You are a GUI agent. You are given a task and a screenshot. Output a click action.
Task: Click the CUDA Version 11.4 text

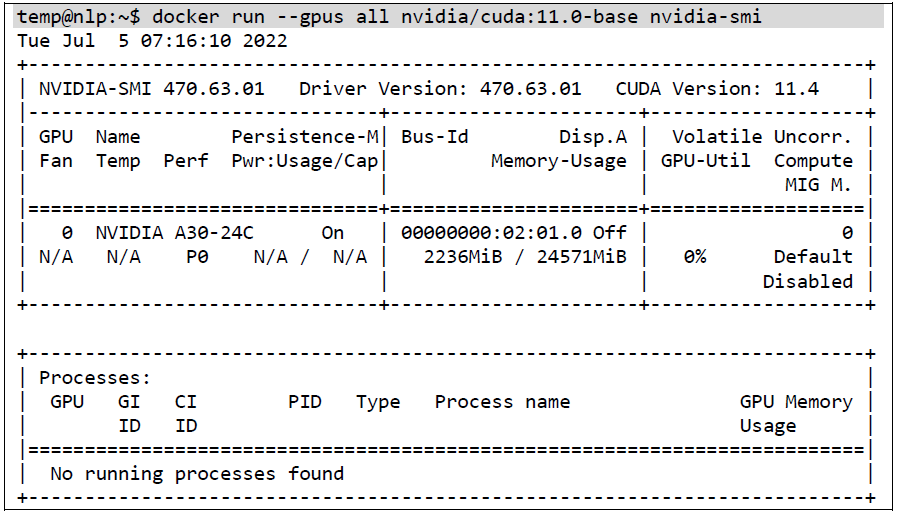(x=717, y=89)
